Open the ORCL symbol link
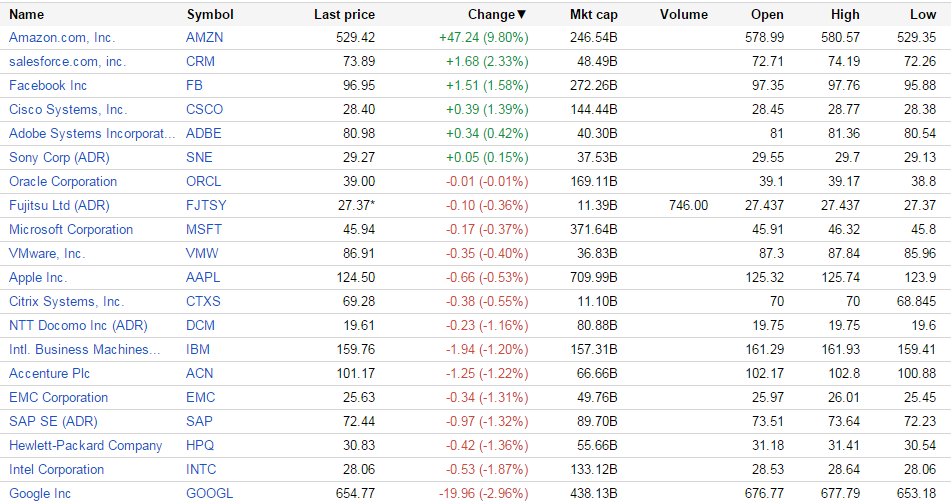This screenshot has height=503, width=951. coord(203,181)
